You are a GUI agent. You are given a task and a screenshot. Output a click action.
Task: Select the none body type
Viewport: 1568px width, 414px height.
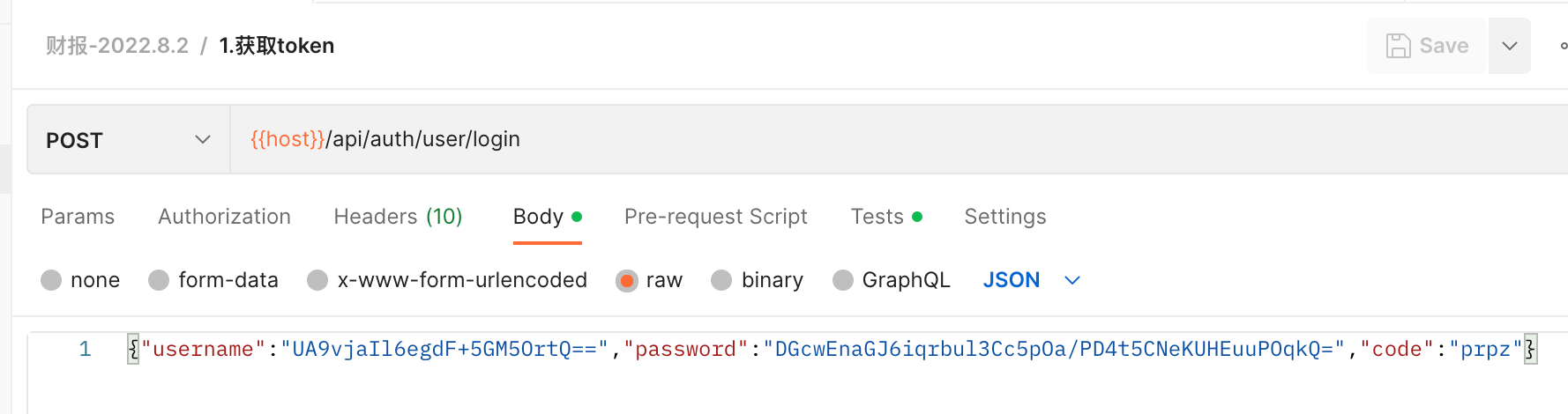(x=52, y=280)
